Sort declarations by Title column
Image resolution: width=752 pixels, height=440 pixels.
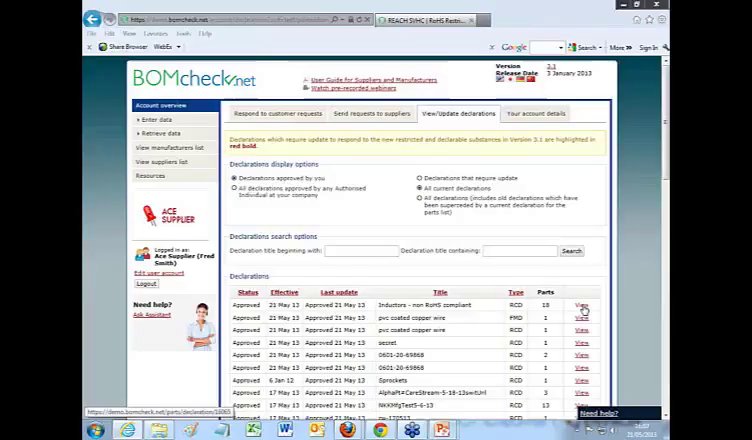440,292
